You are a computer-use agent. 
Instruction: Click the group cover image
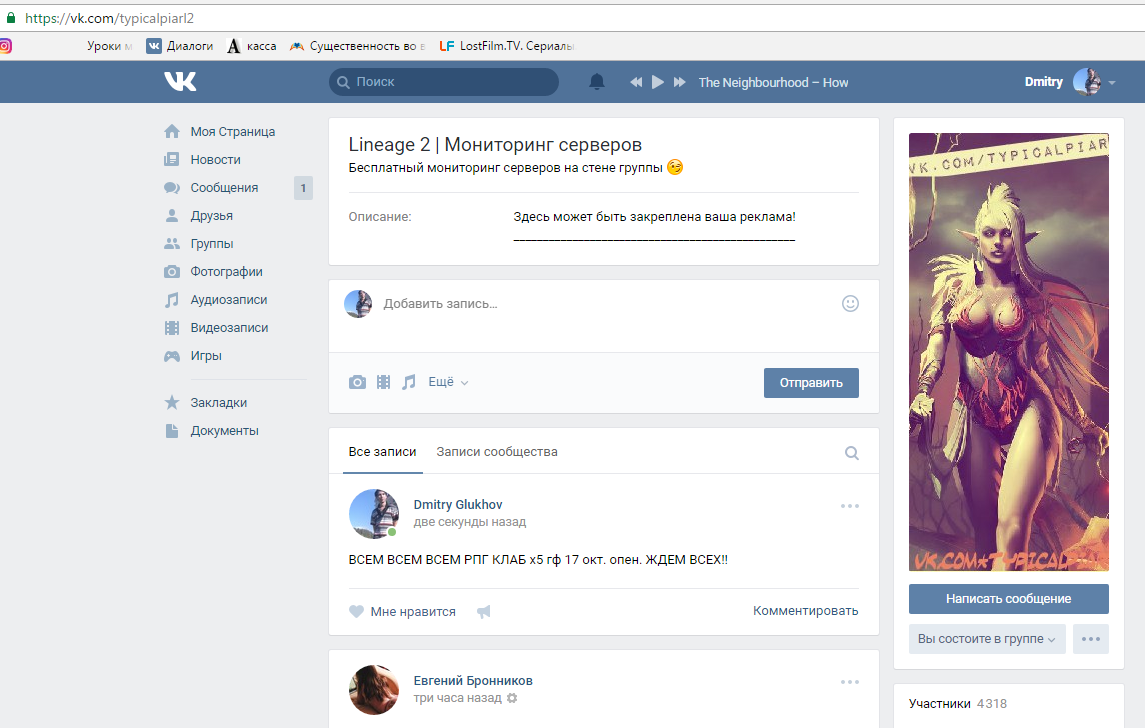1008,352
